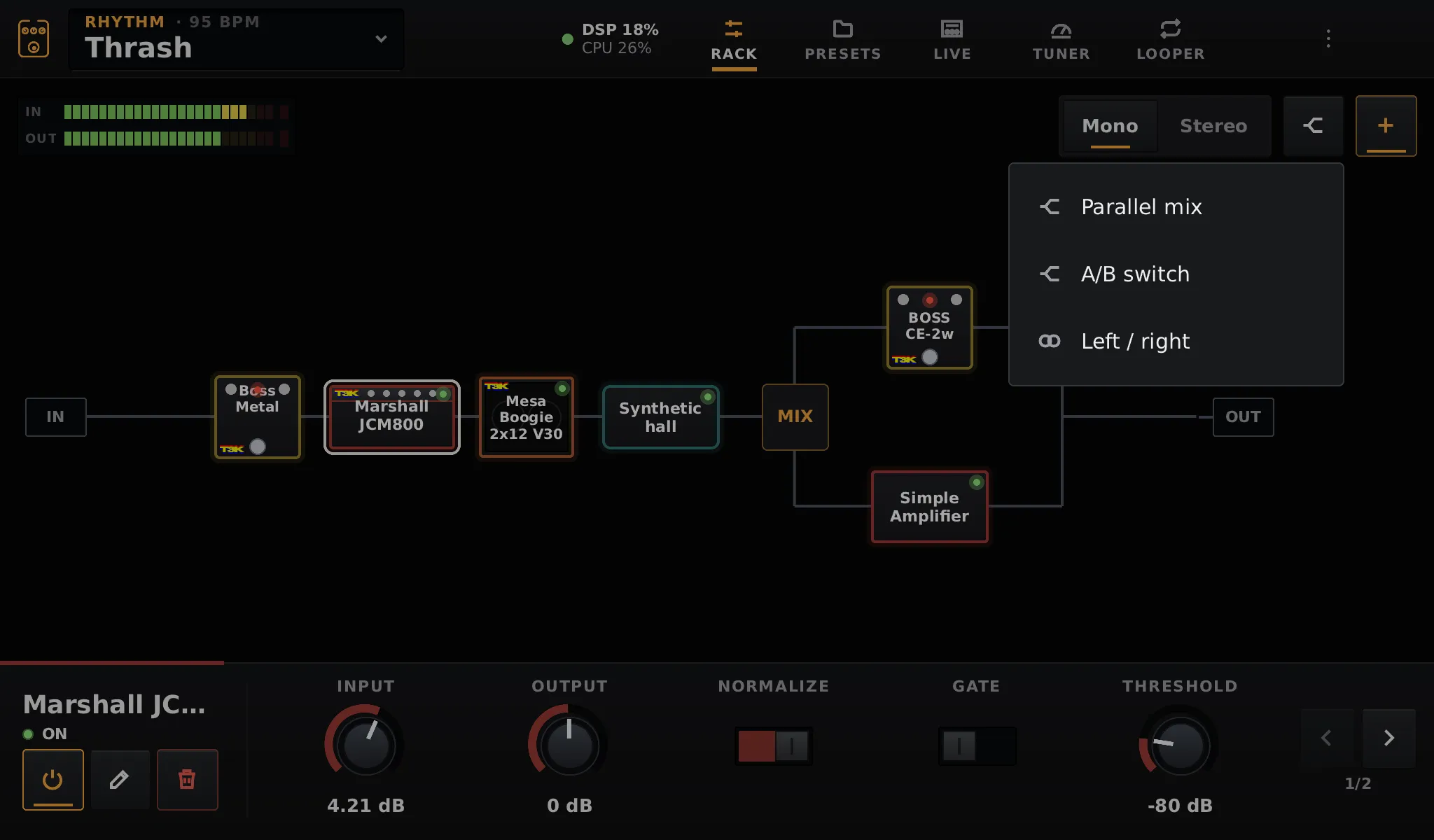This screenshot has height=840, width=1434.
Task: Select Stereo routing mode
Action: click(1213, 126)
